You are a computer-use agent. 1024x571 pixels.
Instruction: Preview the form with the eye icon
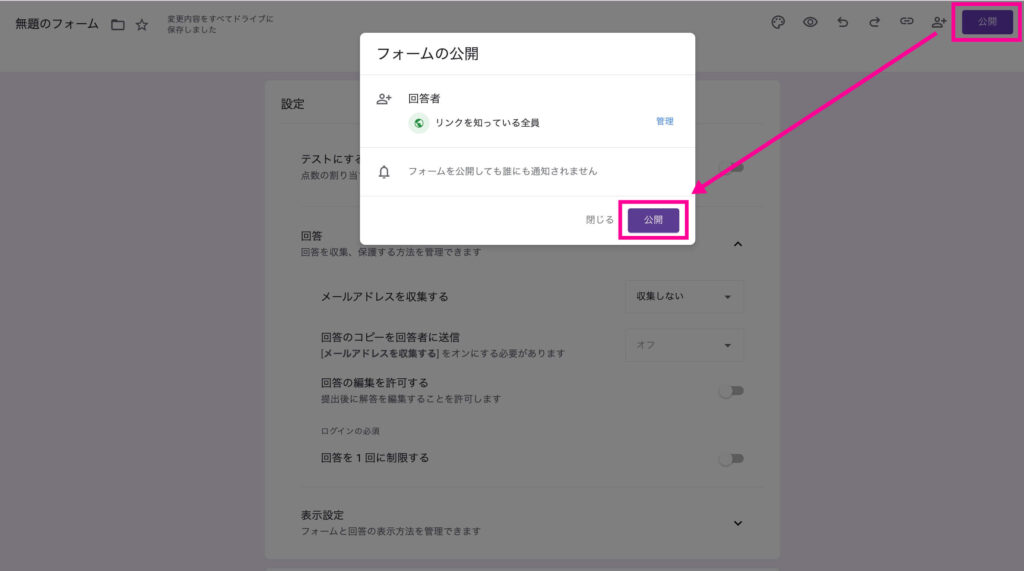pos(810,22)
